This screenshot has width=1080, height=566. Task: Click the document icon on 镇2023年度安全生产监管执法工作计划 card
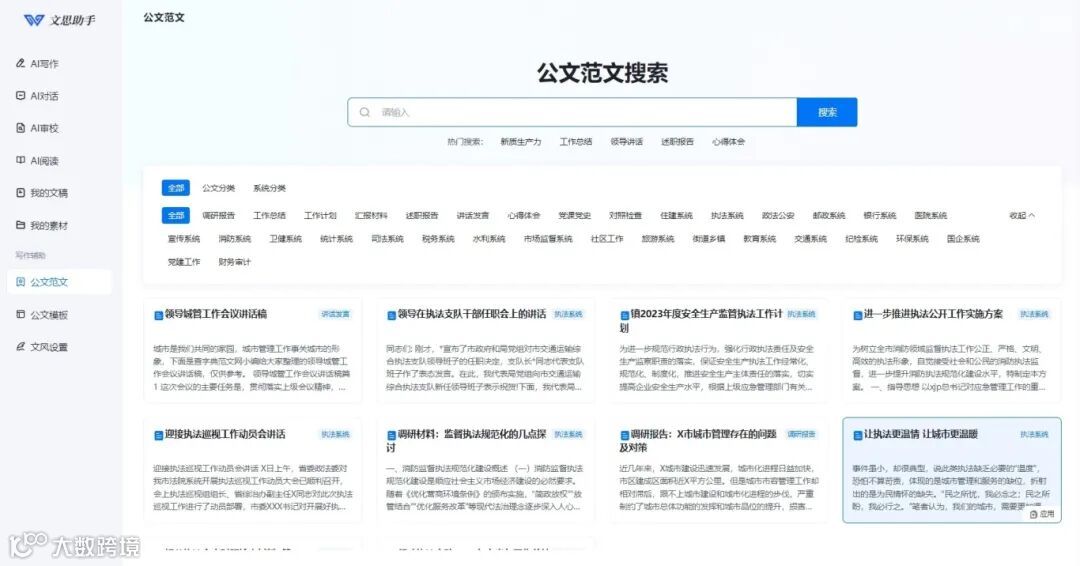[624, 315]
